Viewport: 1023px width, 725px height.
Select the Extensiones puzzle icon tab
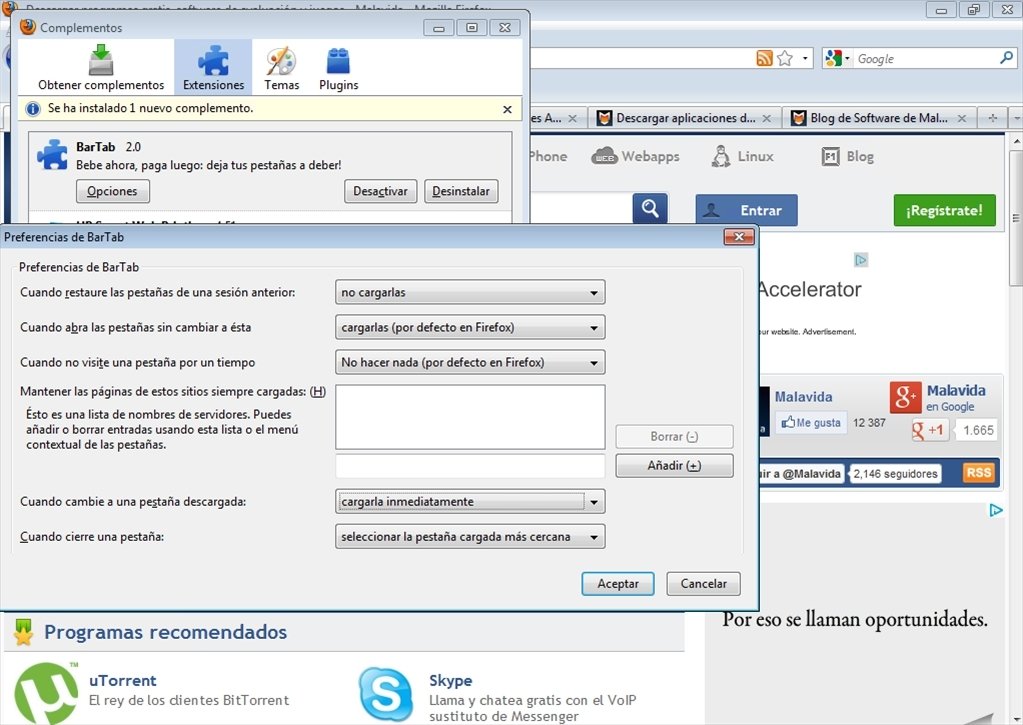pyautogui.click(x=213, y=67)
